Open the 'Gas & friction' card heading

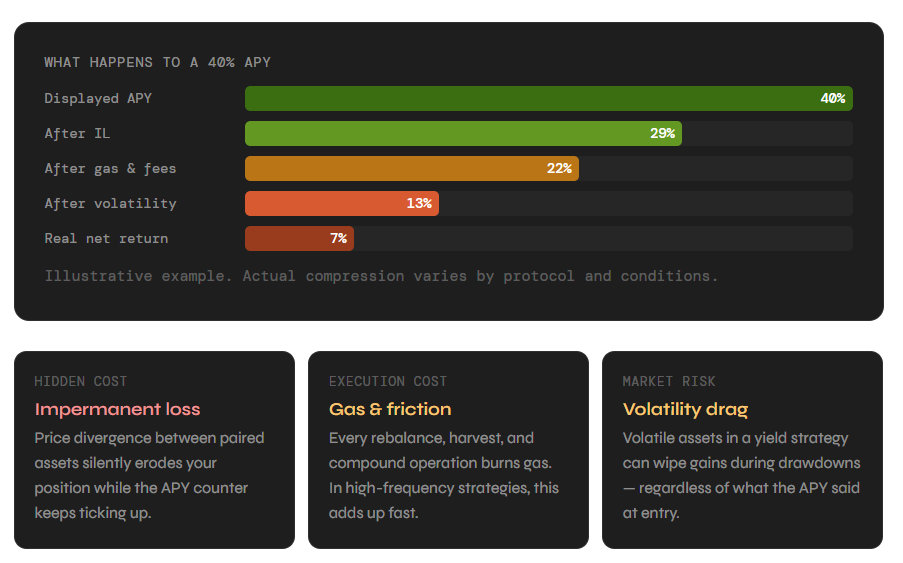pyautogui.click(x=390, y=409)
